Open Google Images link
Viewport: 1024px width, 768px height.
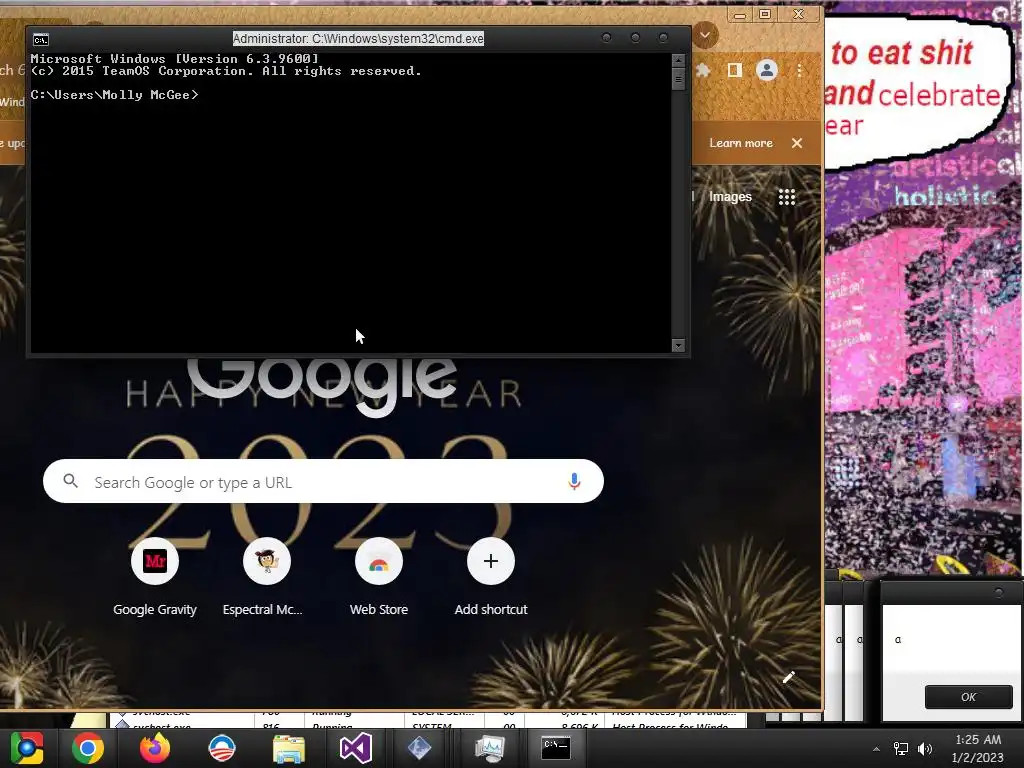[730, 197]
